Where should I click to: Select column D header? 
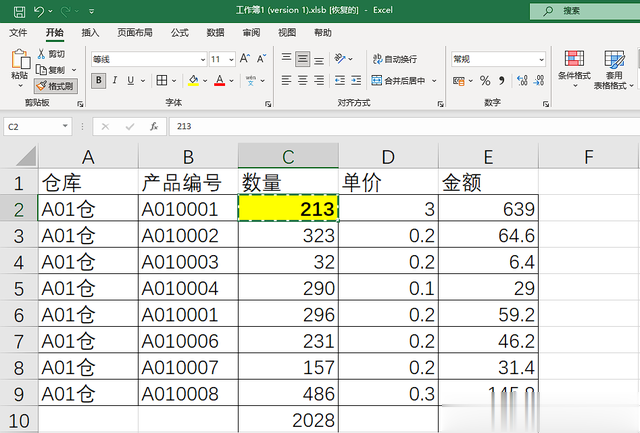coord(388,157)
